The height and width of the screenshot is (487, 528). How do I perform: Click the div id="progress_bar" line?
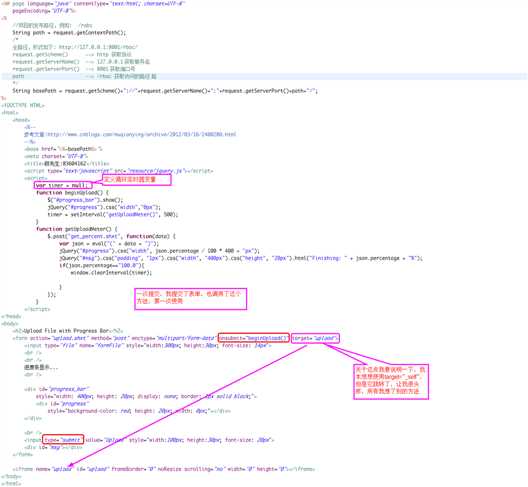point(57,389)
